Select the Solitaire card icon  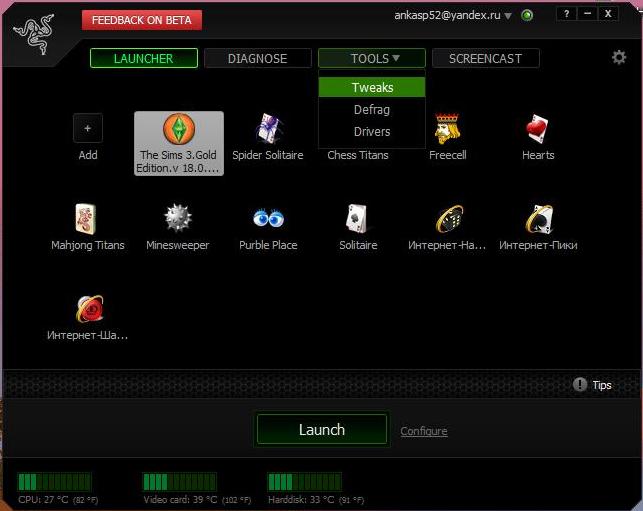357,219
